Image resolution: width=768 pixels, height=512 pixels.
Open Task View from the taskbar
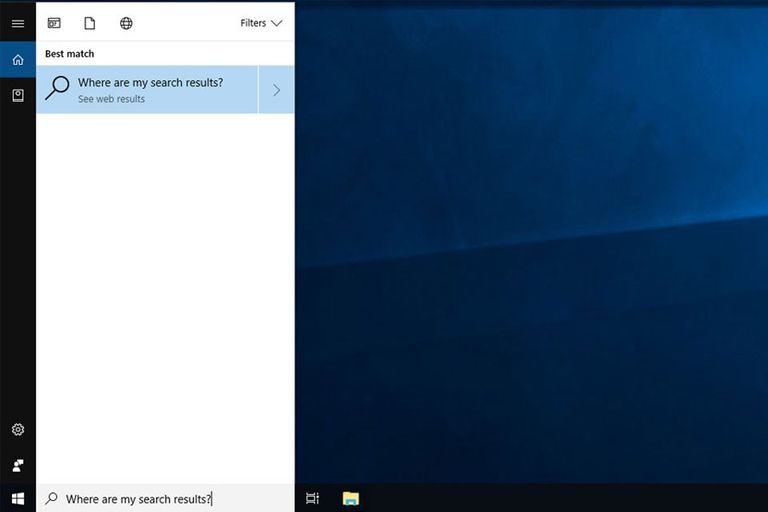312,498
